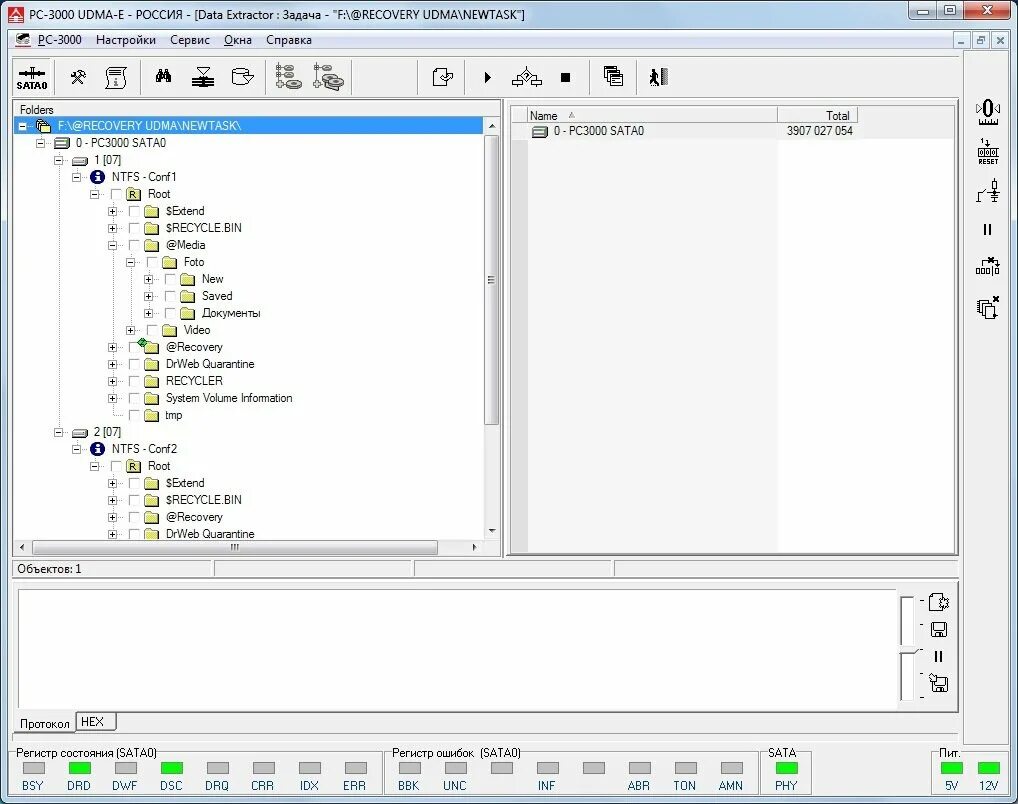The width and height of the screenshot is (1018, 804).
Task: Click the log panel text area
Action: click(456, 648)
